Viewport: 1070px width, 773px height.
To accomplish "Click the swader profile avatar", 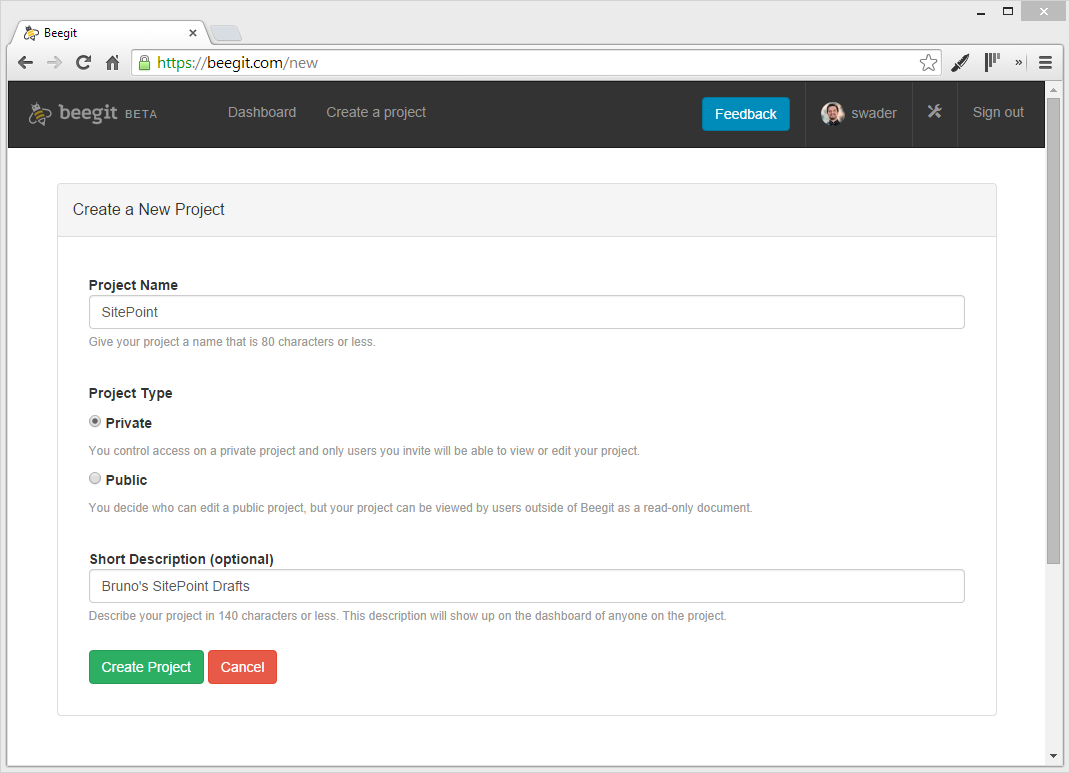I will point(833,113).
